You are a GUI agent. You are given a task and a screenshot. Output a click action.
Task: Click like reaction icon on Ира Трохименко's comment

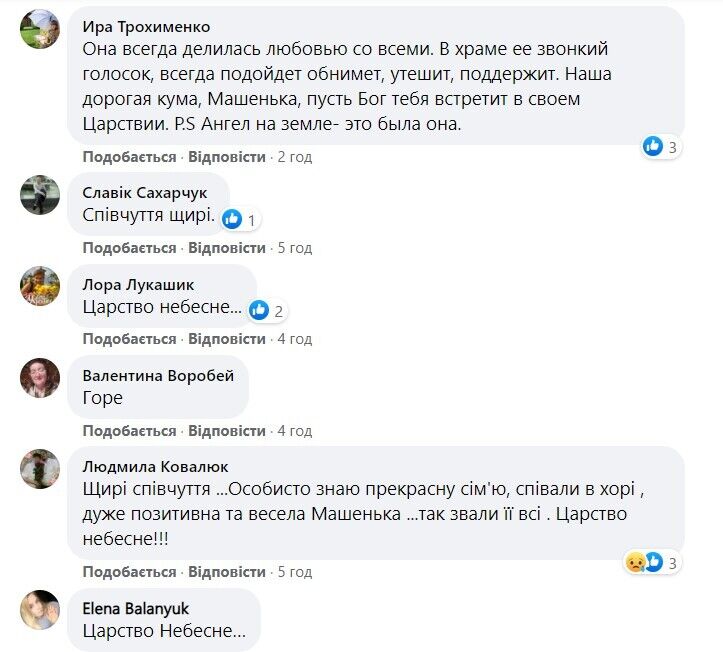653,146
